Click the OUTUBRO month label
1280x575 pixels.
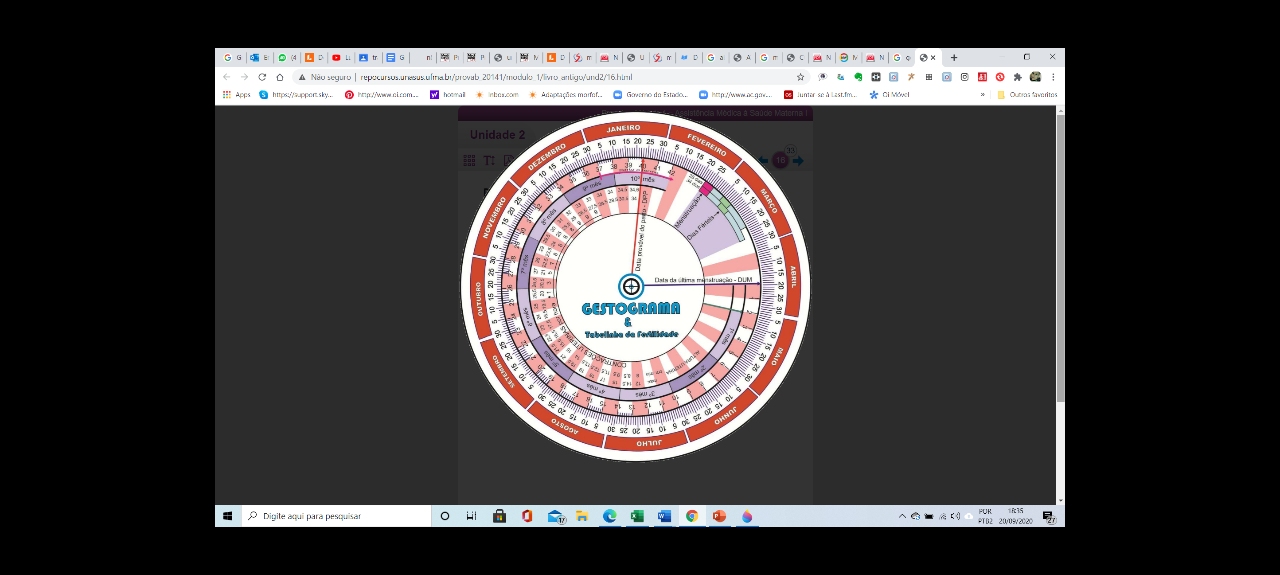[x=480, y=300]
